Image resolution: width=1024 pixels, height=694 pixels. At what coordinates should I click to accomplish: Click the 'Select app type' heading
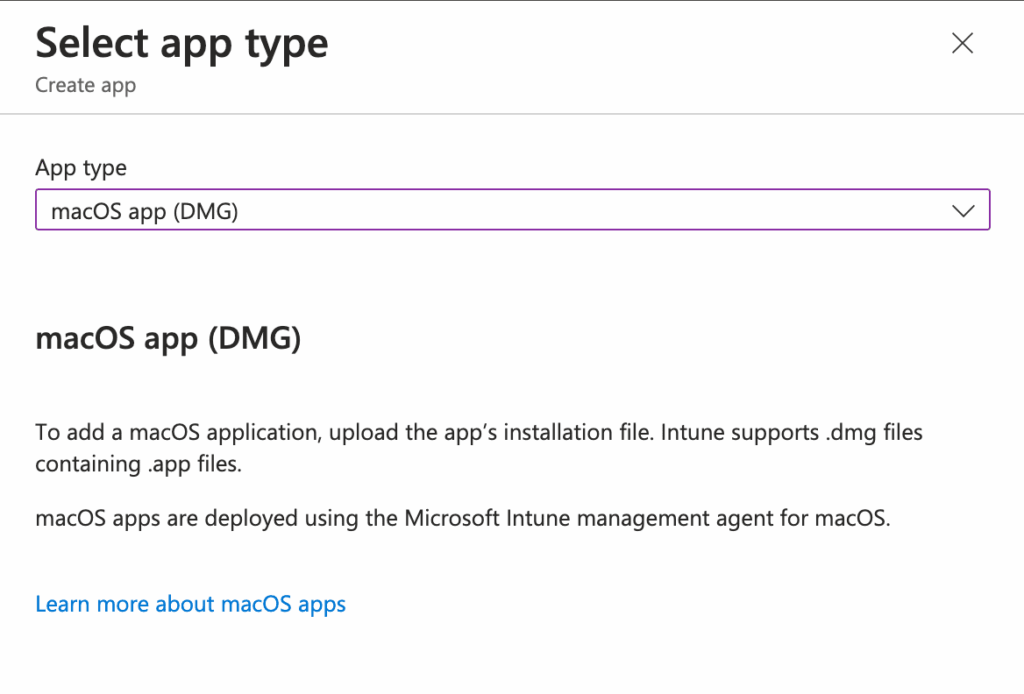(181, 42)
